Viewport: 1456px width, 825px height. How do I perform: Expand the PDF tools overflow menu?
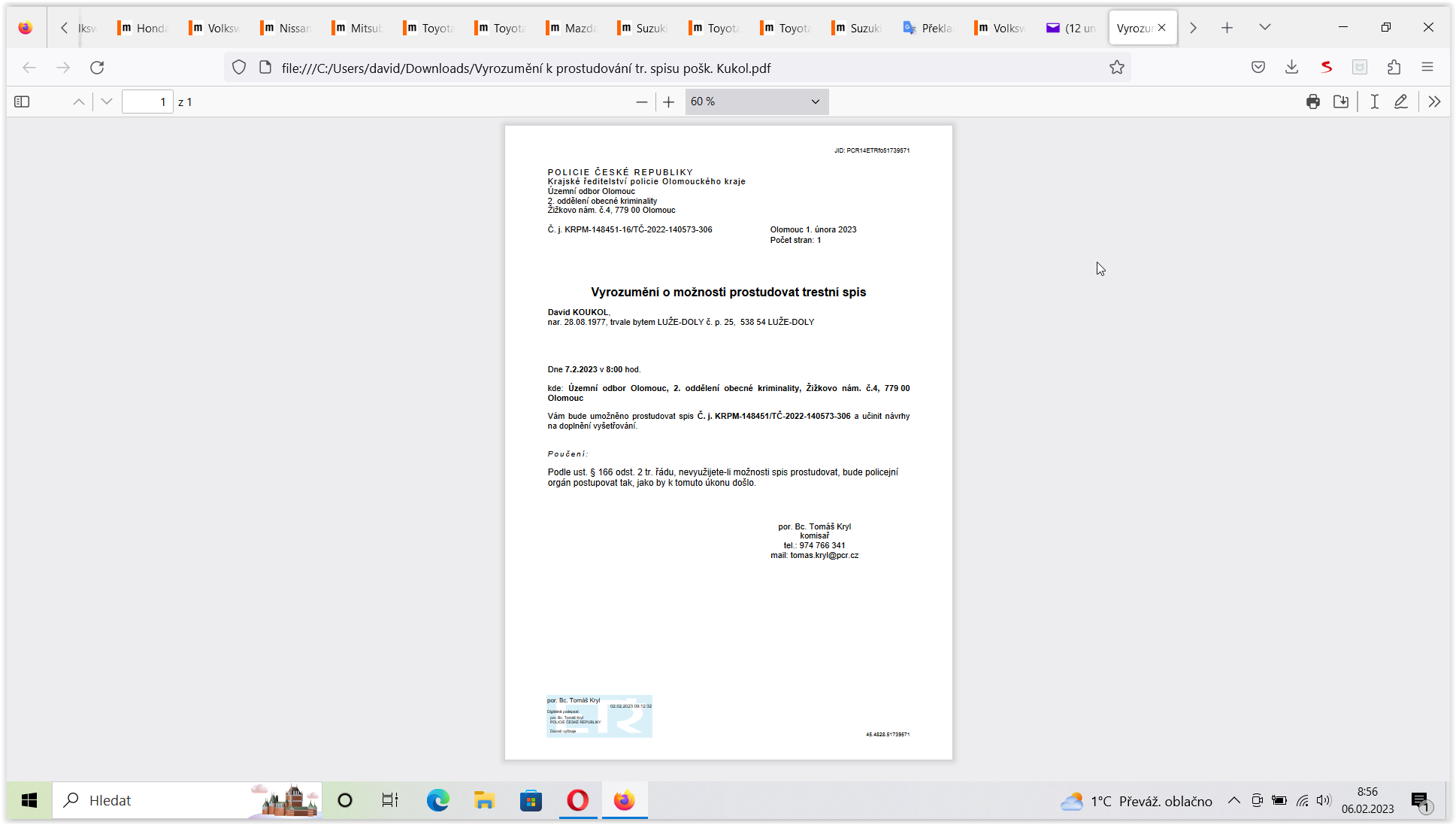point(1434,102)
